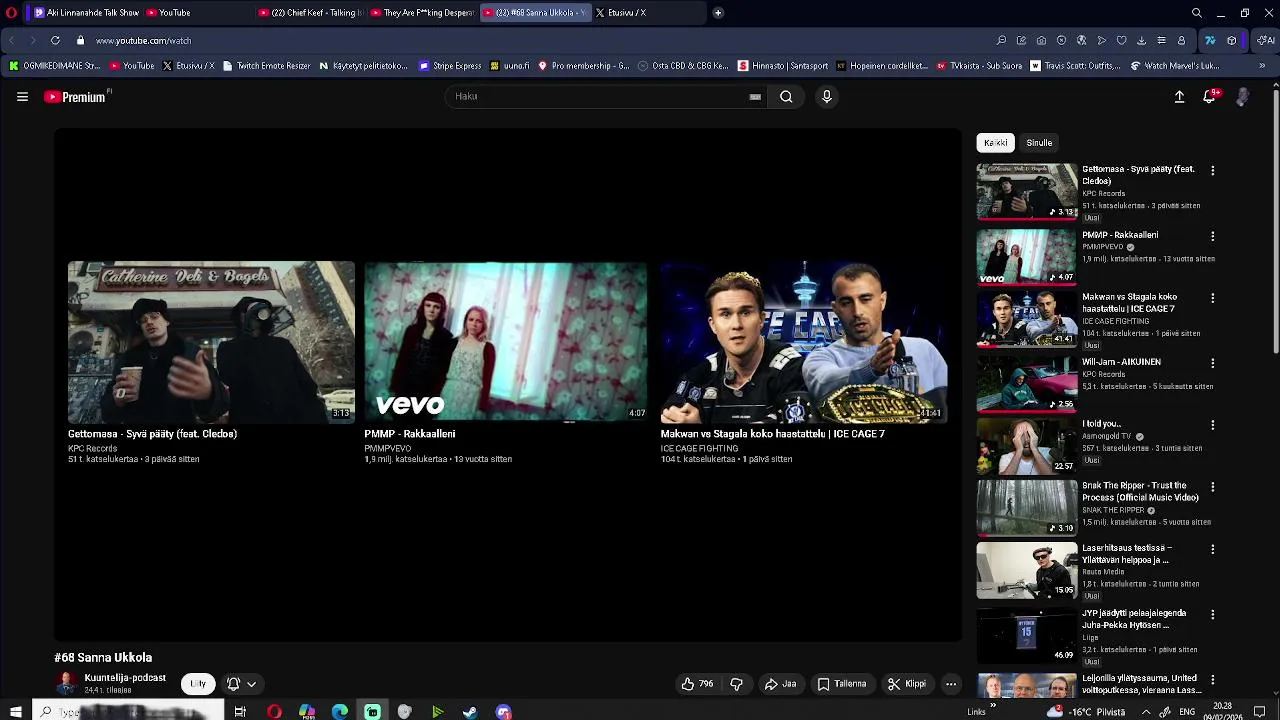Open Kuuntelija-podcast channel link
The image size is (1280, 720).
[x=125, y=678]
